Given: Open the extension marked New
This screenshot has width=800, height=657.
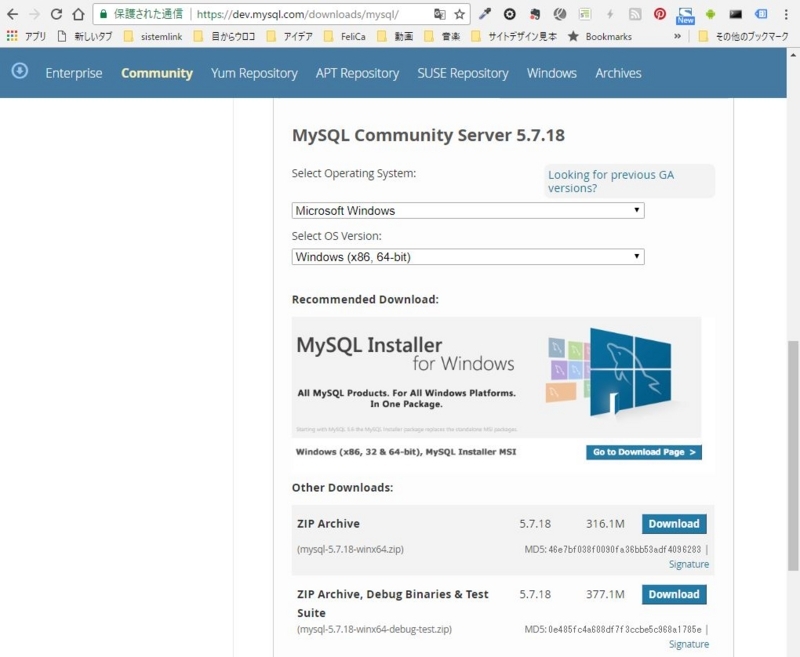Looking at the screenshot, I should click(x=685, y=15).
